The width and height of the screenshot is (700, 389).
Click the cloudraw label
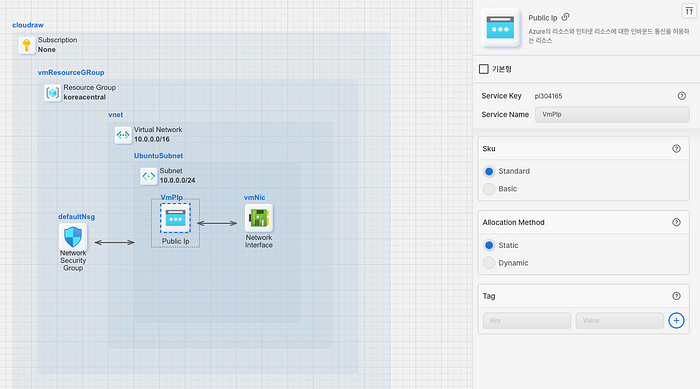[x=28, y=25]
